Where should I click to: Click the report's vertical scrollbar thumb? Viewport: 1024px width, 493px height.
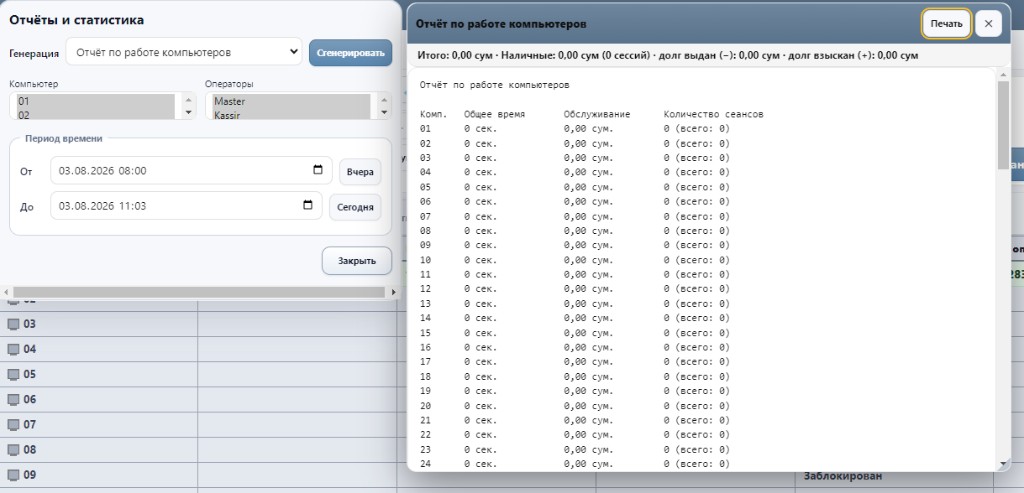pos(1004,124)
